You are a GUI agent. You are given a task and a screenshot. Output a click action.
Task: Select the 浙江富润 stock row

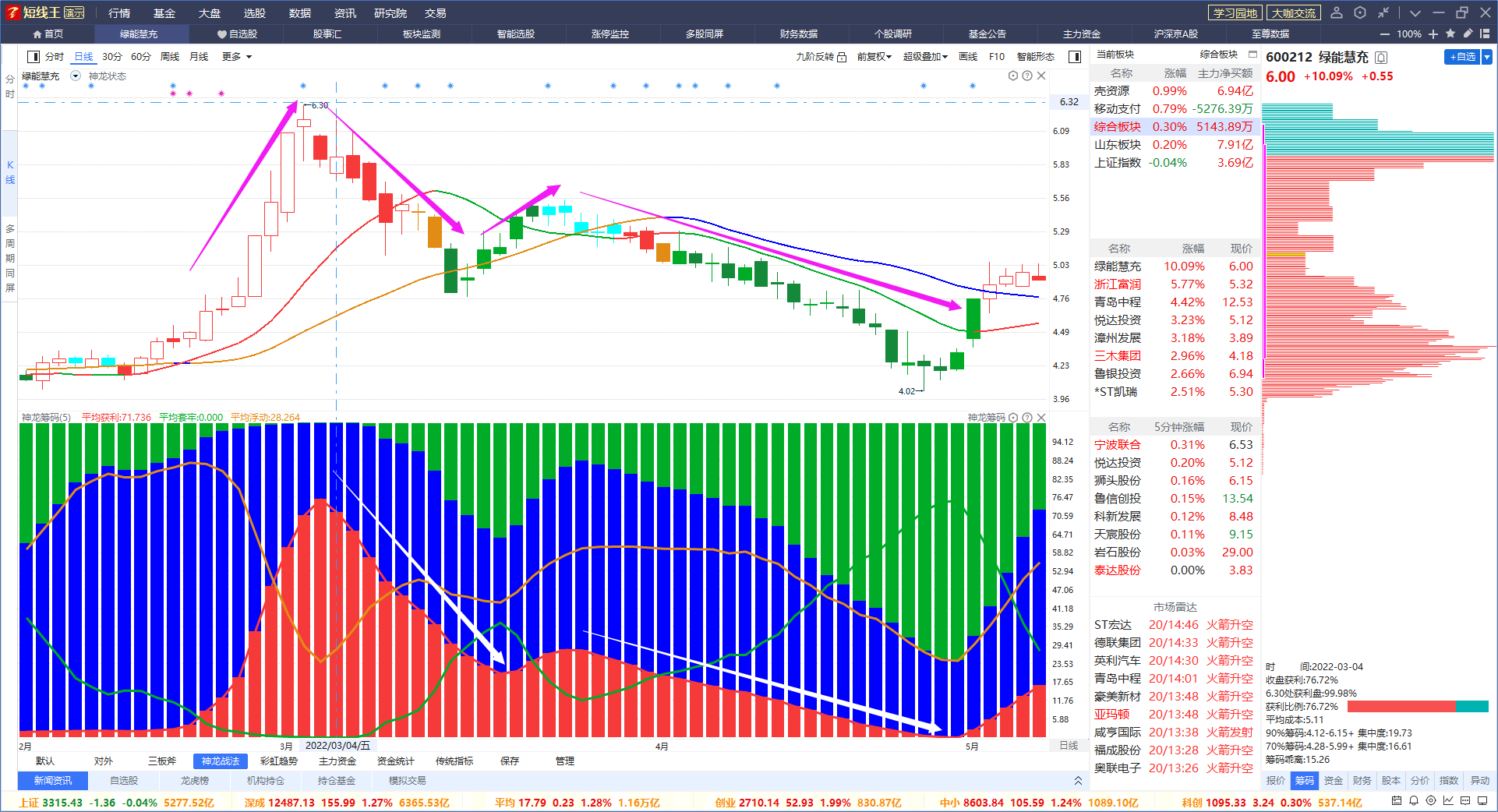[1174, 284]
